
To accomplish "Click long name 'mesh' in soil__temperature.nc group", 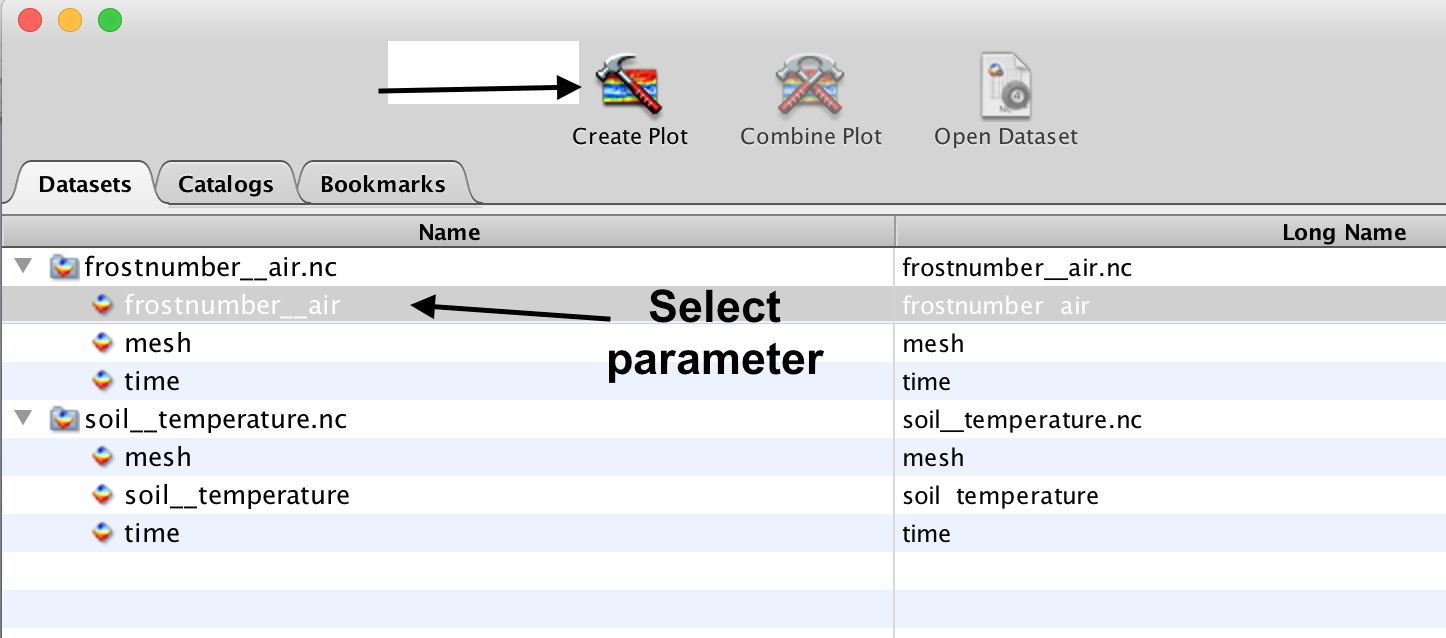I will click(x=933, y=457).
